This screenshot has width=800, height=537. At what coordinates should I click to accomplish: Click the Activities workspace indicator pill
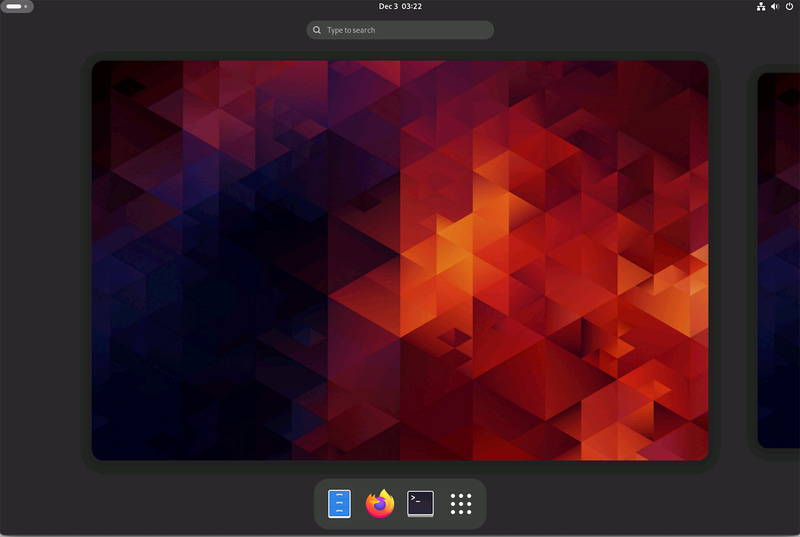(x=17, y=7)
